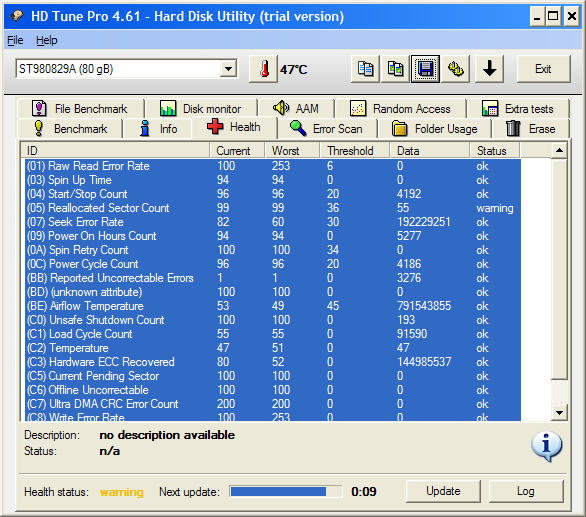Screen dimensions: 586x517
Task: Click the scrollbar up arrow
Action: pyautogui.click(x=559, y=151)
